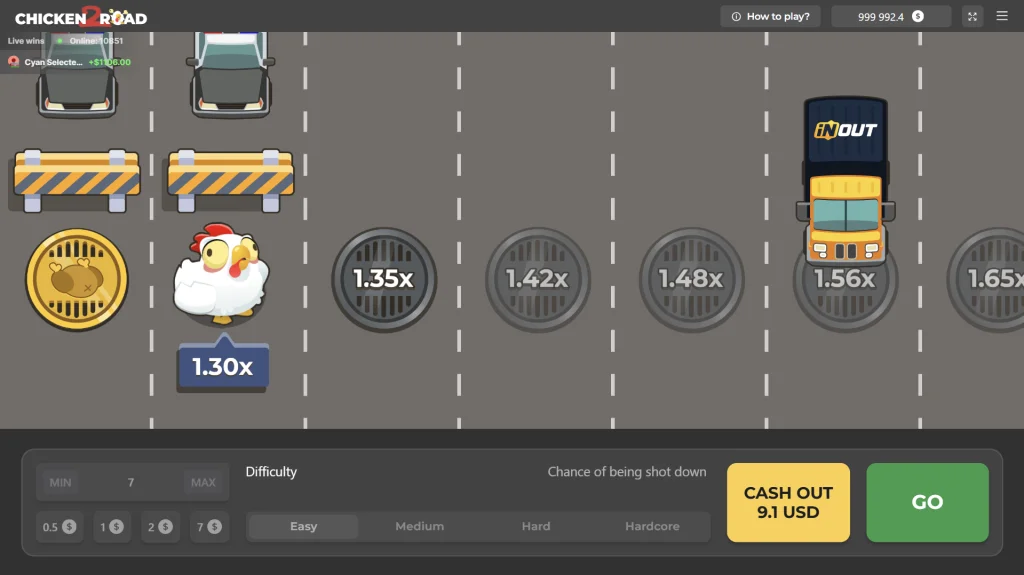
Task: Click the yellow InOut truck
Action: [846, 180]
